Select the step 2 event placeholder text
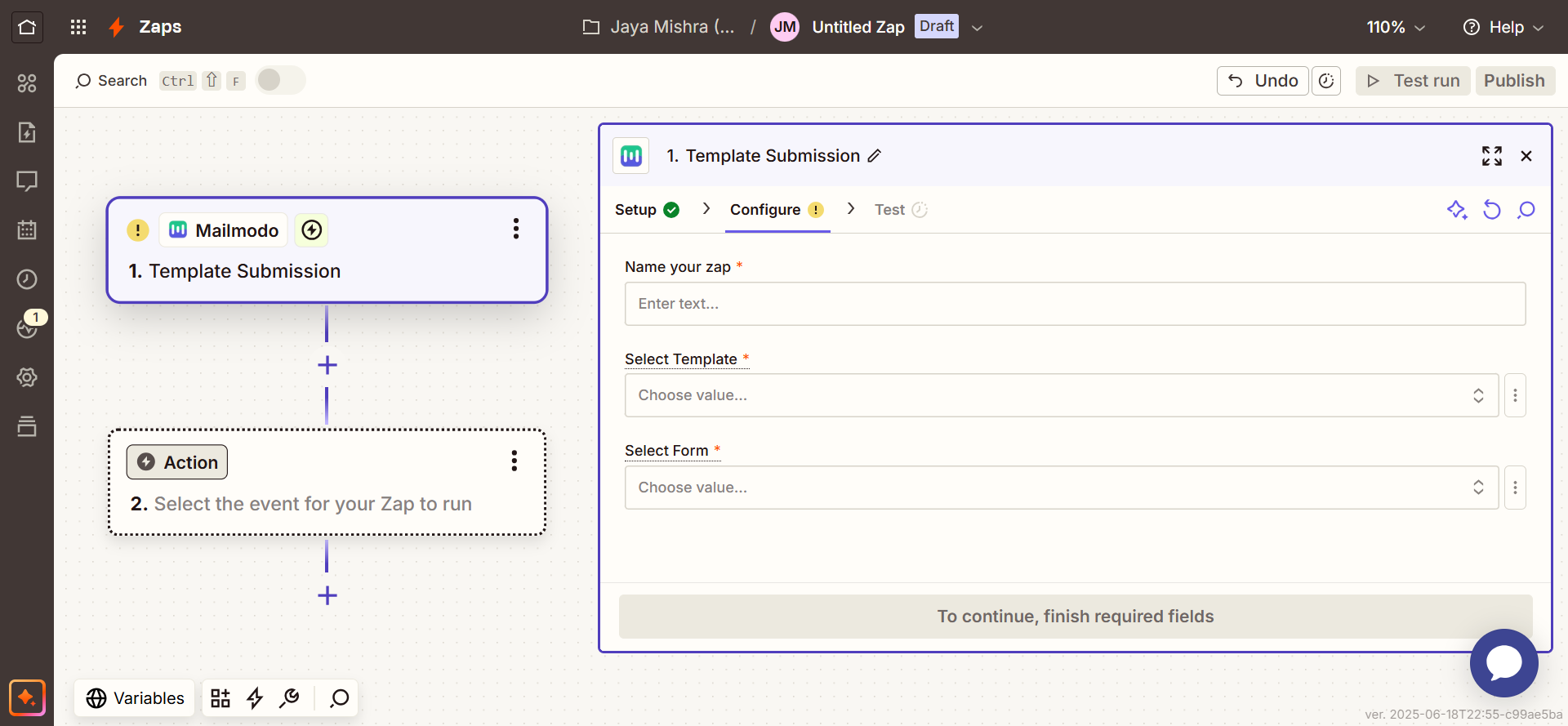Screen dimensions: 1568x726 [x=313, y=504]
